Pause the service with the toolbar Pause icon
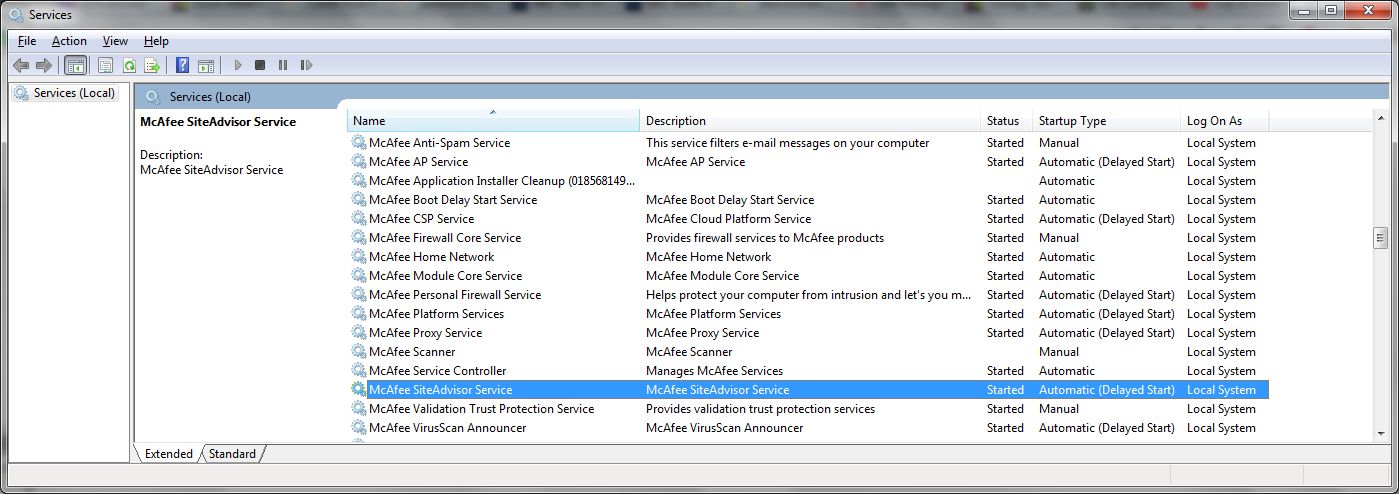 pos(283,66)
